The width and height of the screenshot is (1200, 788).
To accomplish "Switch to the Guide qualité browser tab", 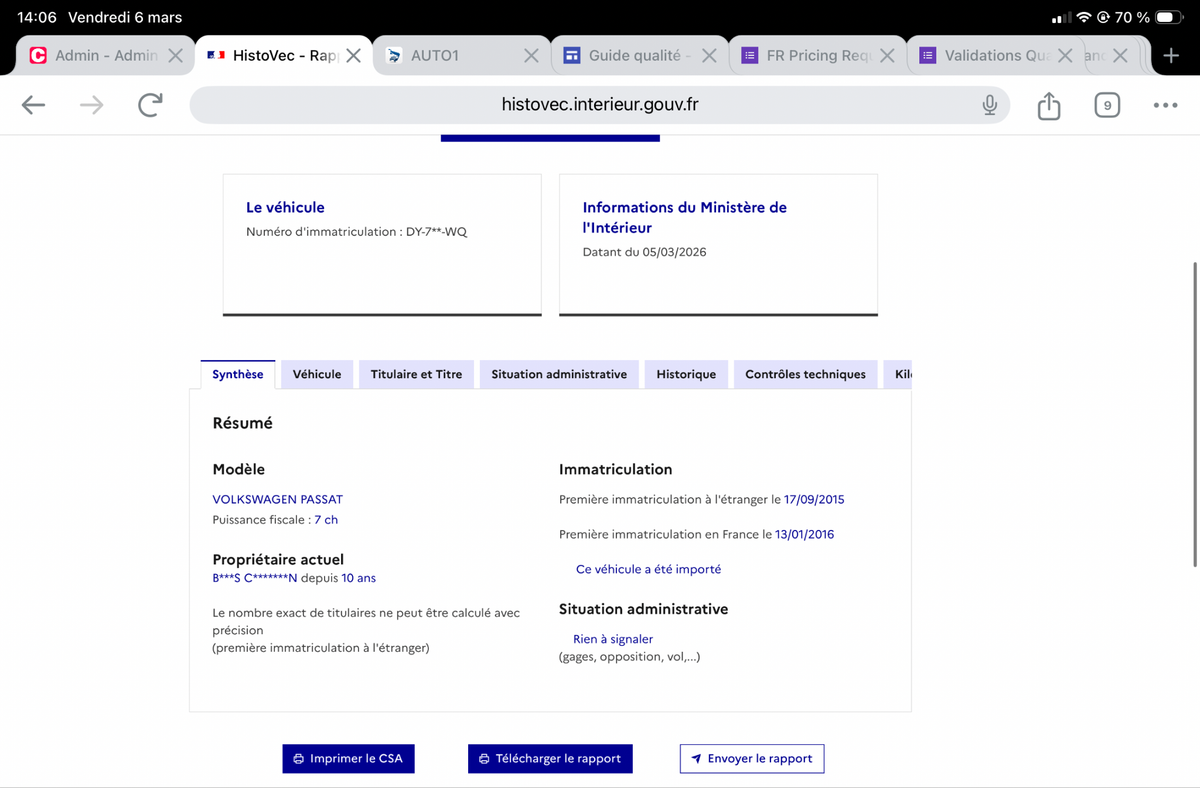I will tap(634, 56).
